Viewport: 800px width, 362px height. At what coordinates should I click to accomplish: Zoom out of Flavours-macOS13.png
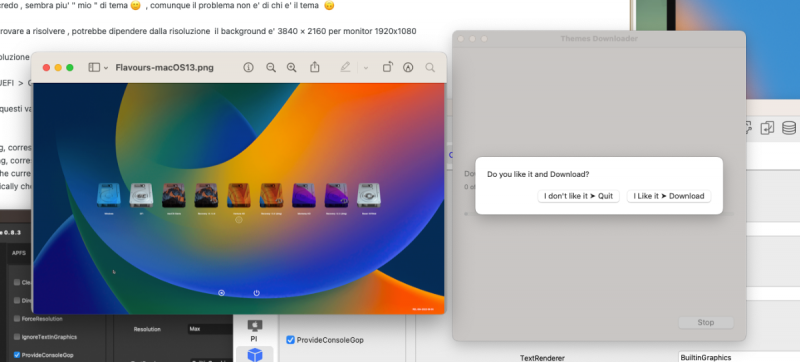coord(271,67)
